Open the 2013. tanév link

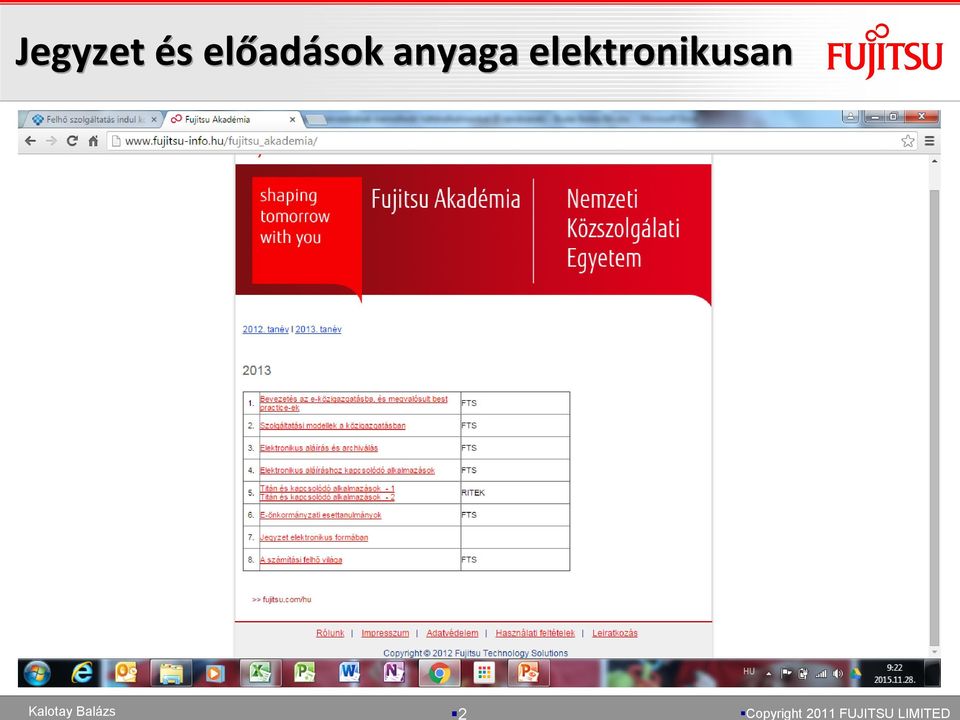point(318,329)
